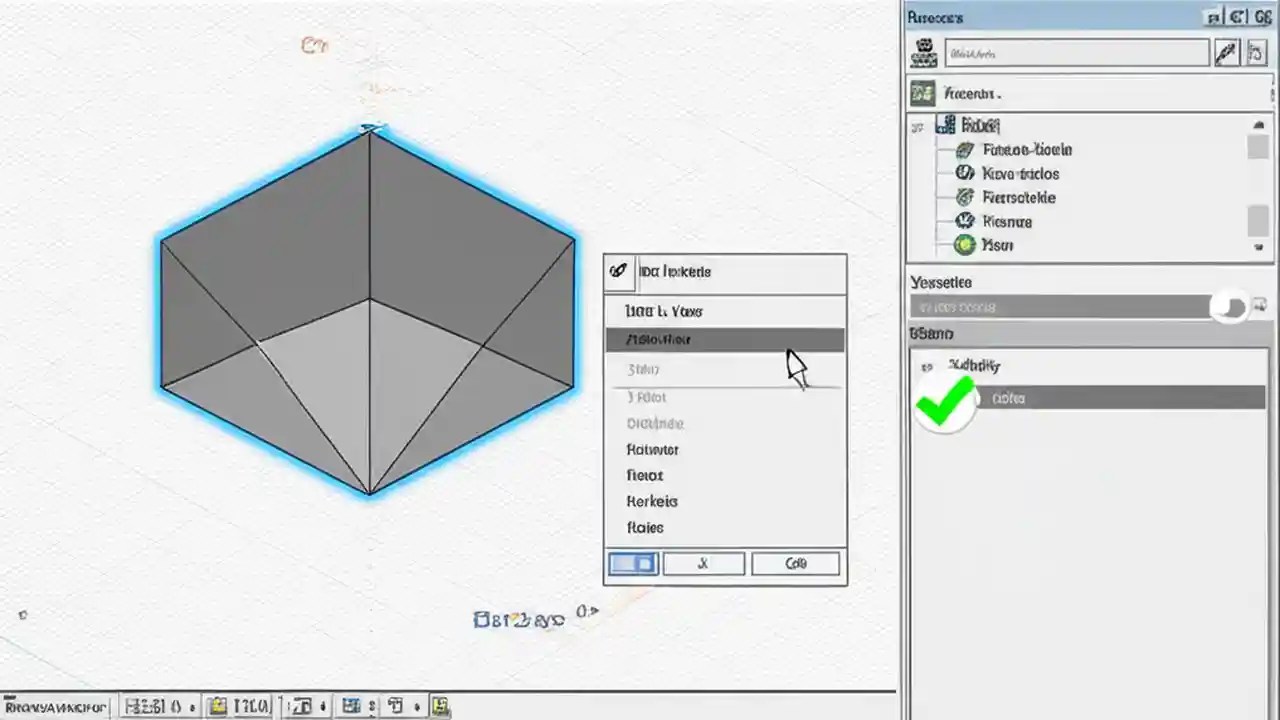The width and height of the screenshot is (1280, 720).
Task: Click the gear icon on the second tree item
Action: coord(964,173)
